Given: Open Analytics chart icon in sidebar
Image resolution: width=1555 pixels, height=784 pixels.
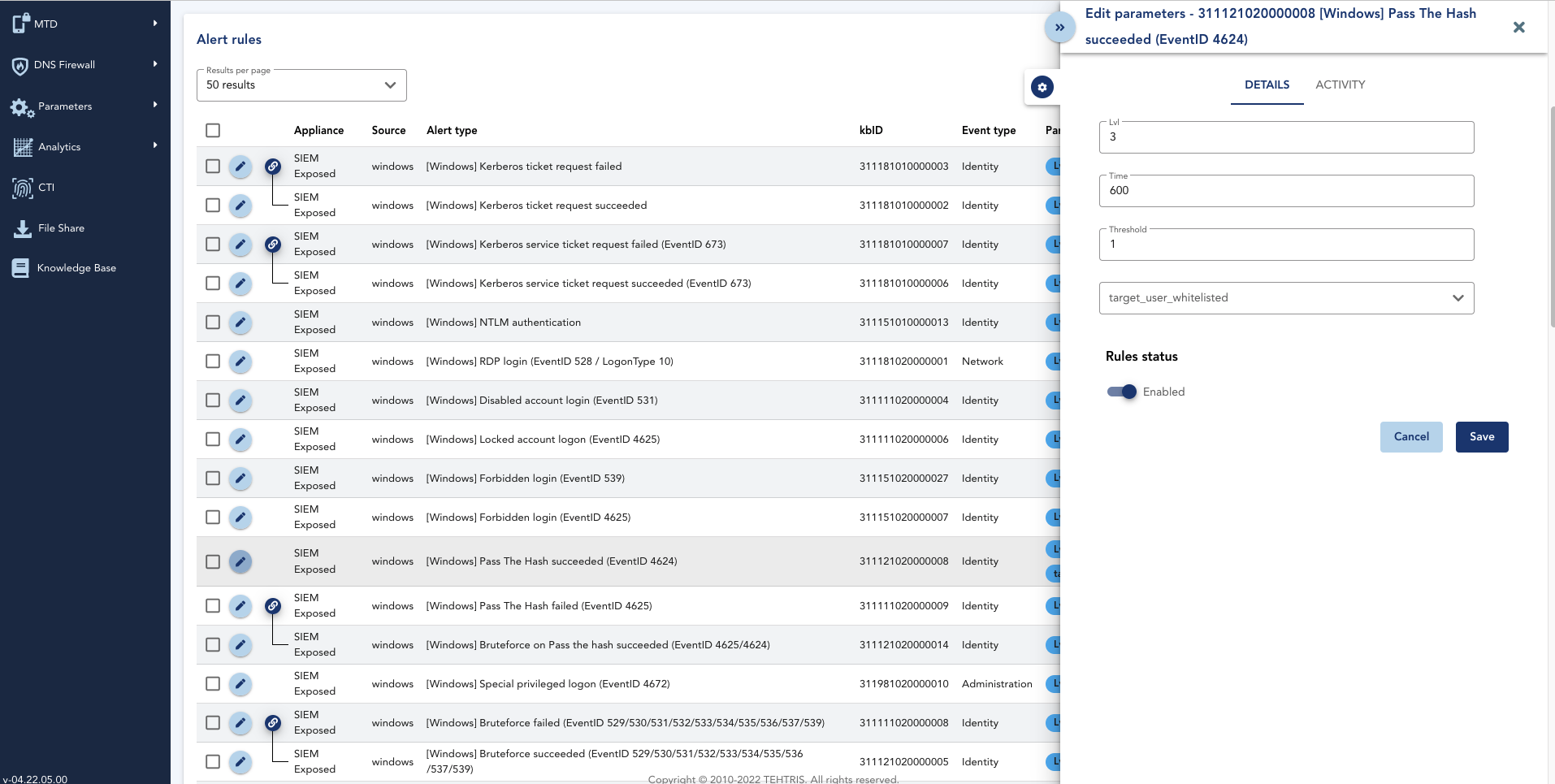Looking at the screenshot, I should pyautogui.click(x=23, y=147).
